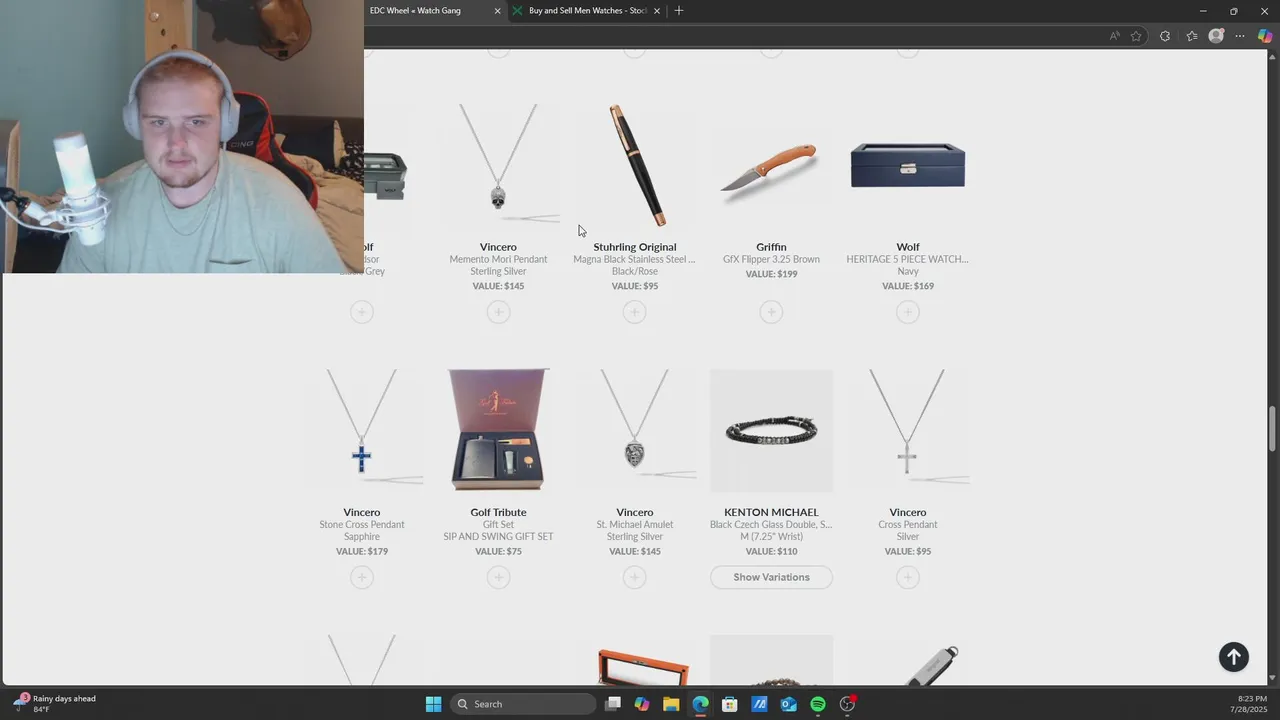
Task: Open the weather widget Rainy days ahead
Action: (55, 704)
